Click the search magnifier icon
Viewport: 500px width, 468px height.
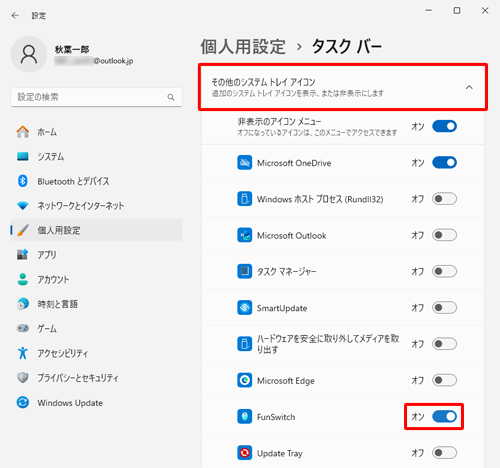171,97
